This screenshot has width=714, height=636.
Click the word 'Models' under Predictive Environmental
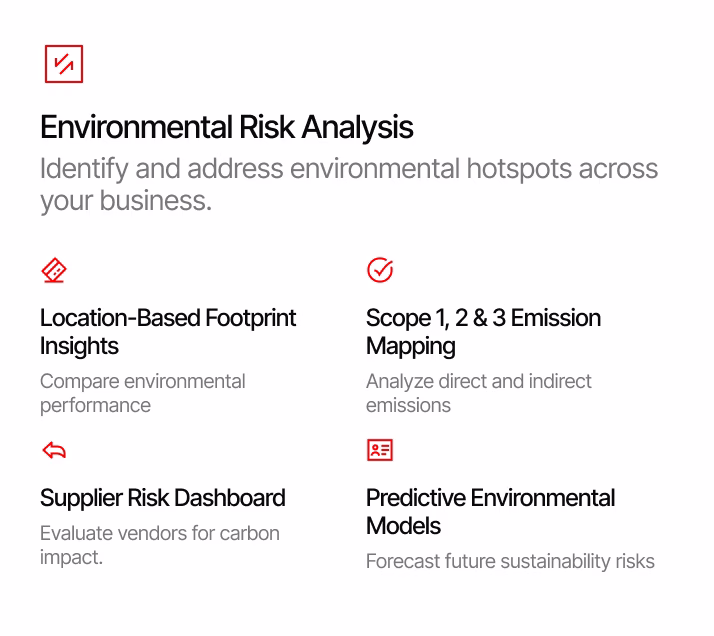pyautogui.click(x=403, y=526)
